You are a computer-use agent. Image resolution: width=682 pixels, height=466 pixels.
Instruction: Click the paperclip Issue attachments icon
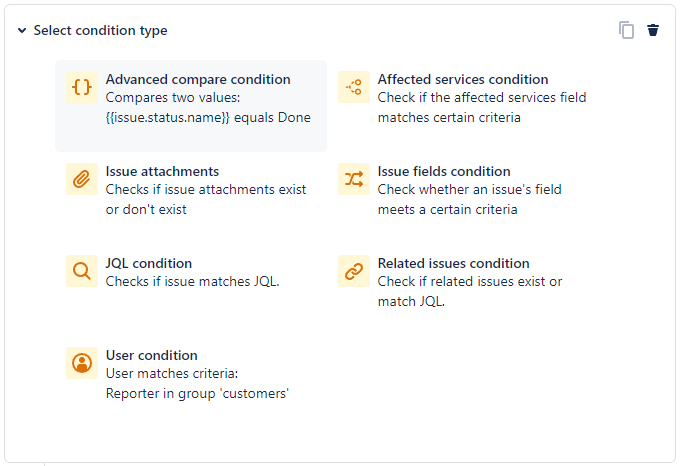(82, 179)
